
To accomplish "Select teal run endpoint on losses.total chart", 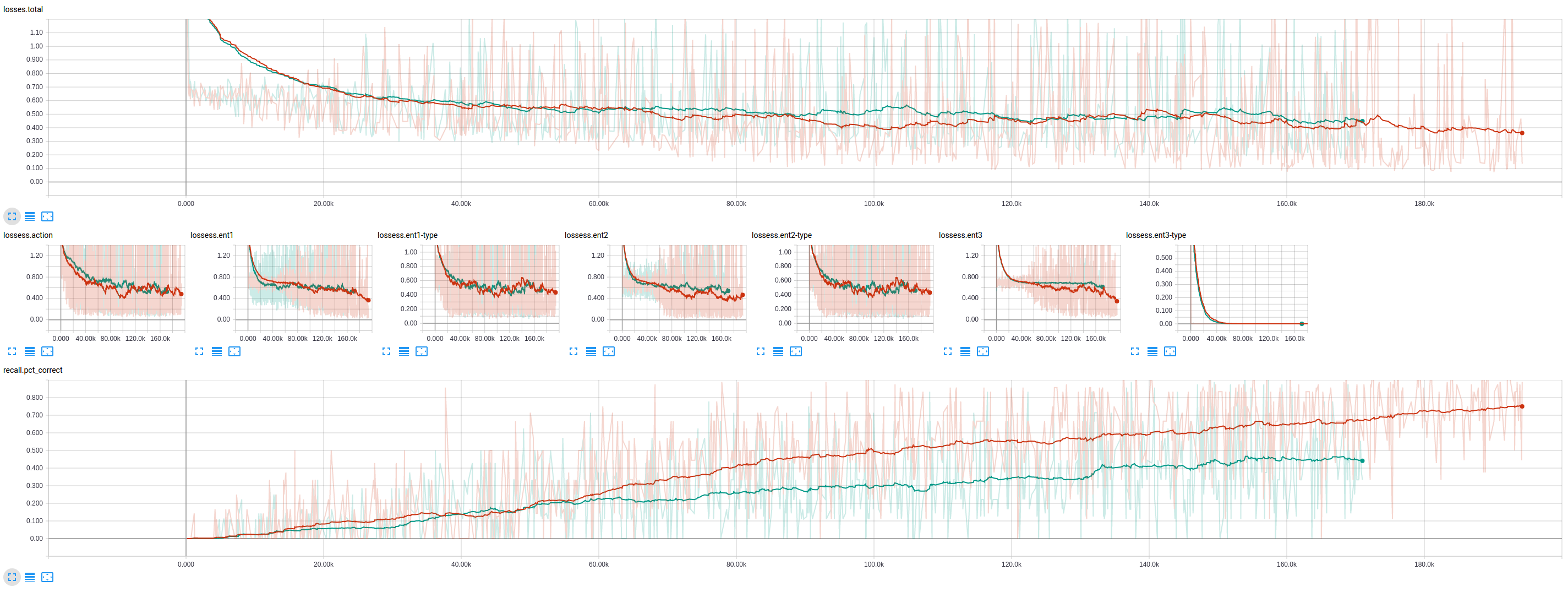I will (1362, 121).
